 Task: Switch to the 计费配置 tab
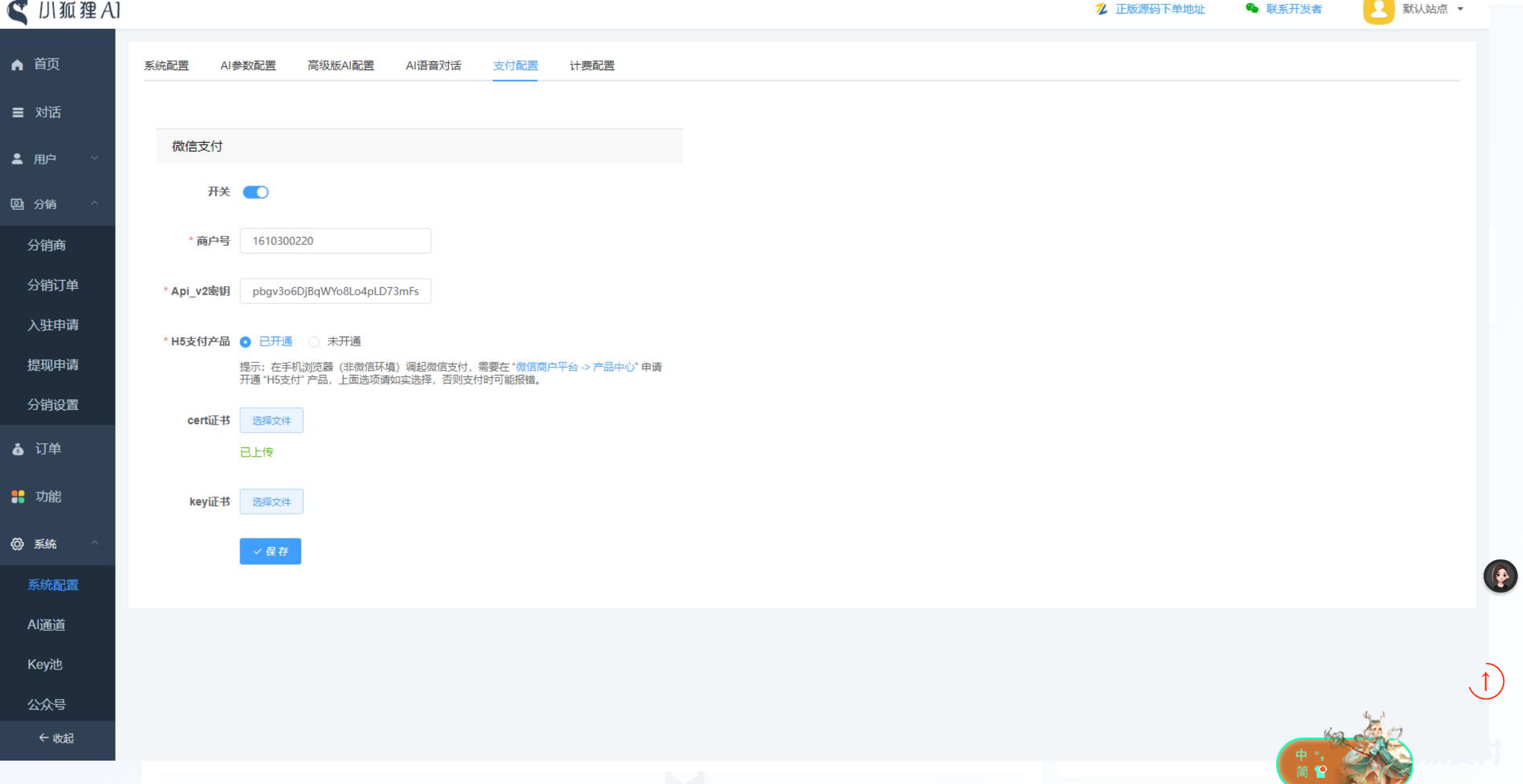point(592,66)
